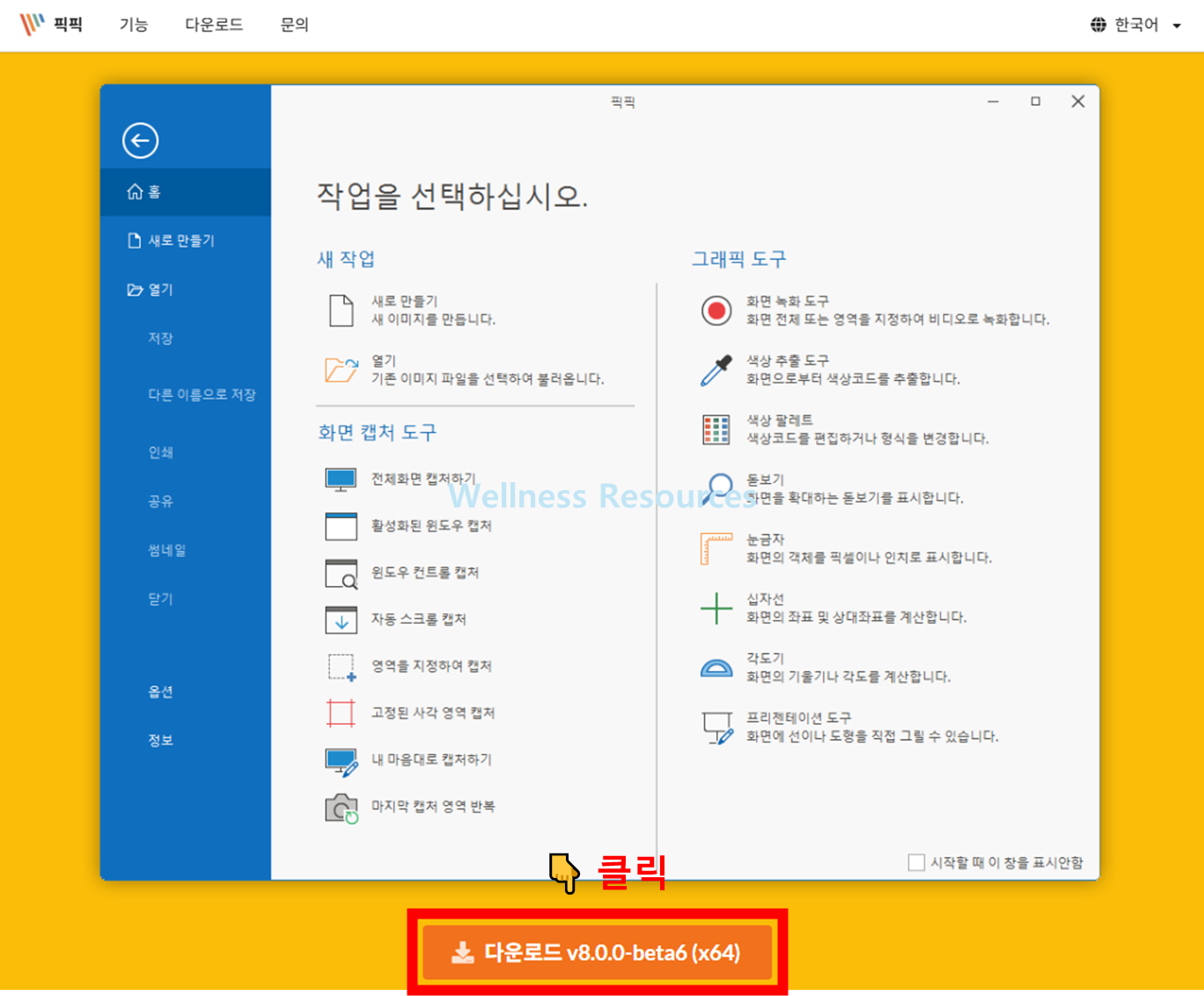This screenshot has height=996, width=1204.
Task: Click the pixel ruler icon
Action: 716,548
